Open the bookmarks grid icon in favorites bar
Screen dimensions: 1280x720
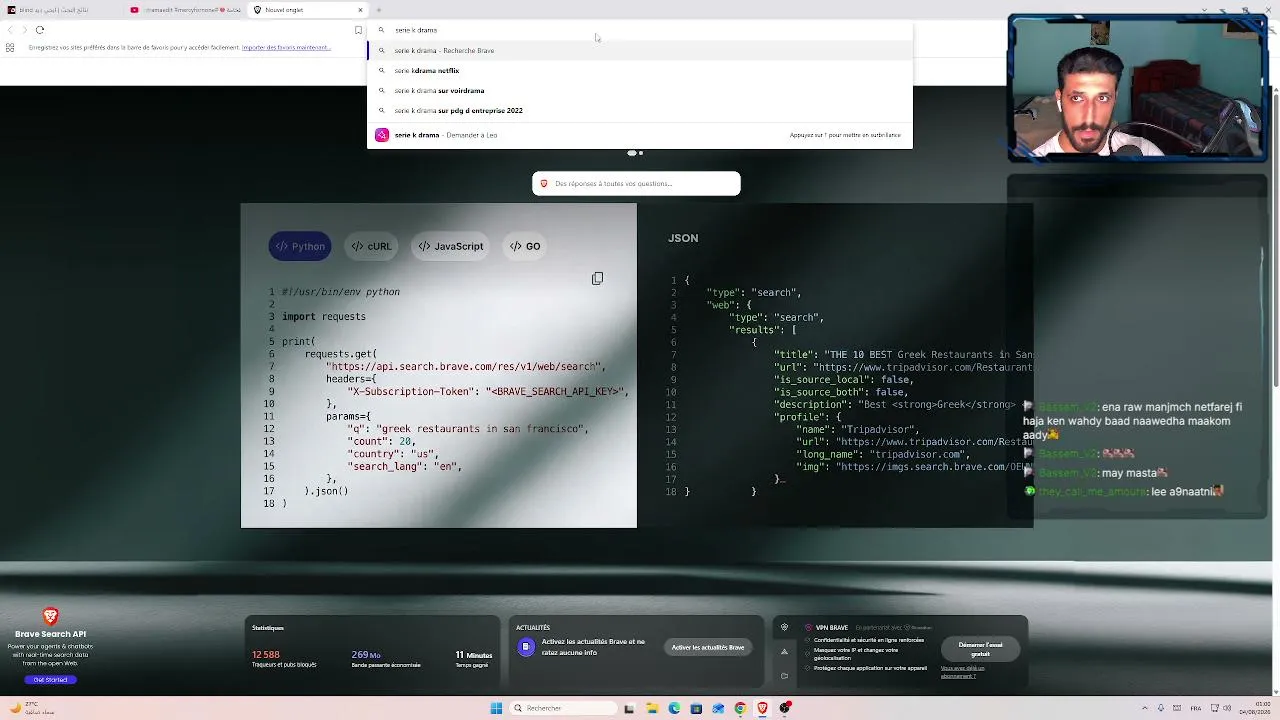(10, 47)
